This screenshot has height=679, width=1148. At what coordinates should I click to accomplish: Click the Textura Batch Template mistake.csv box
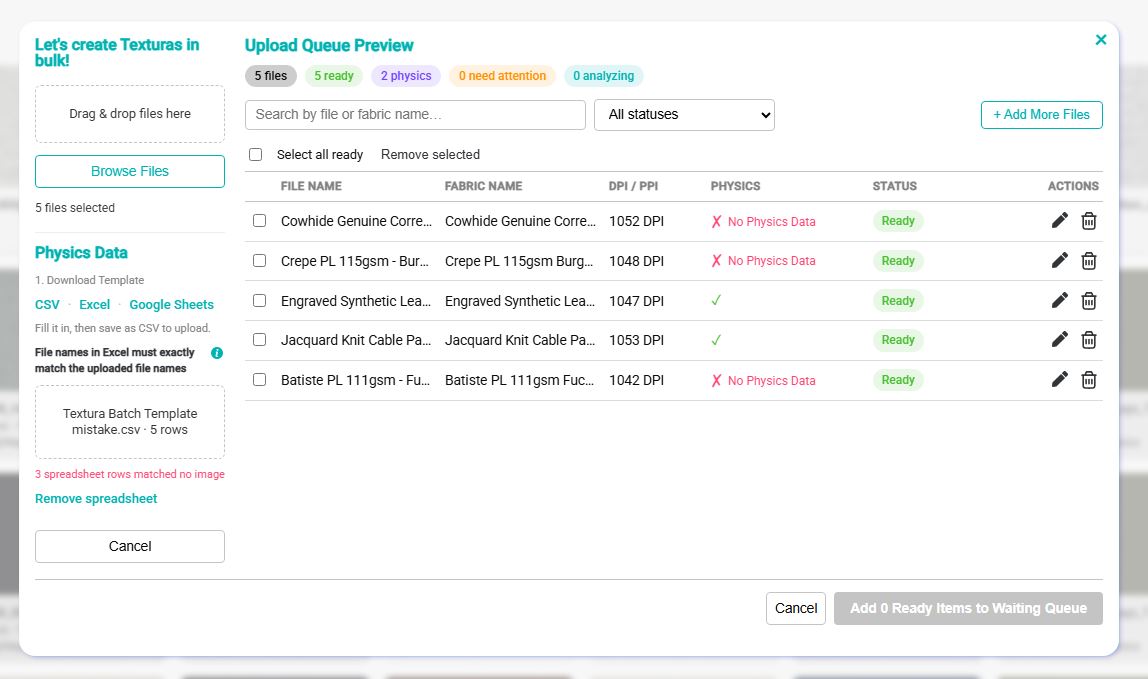click(130, 422)
